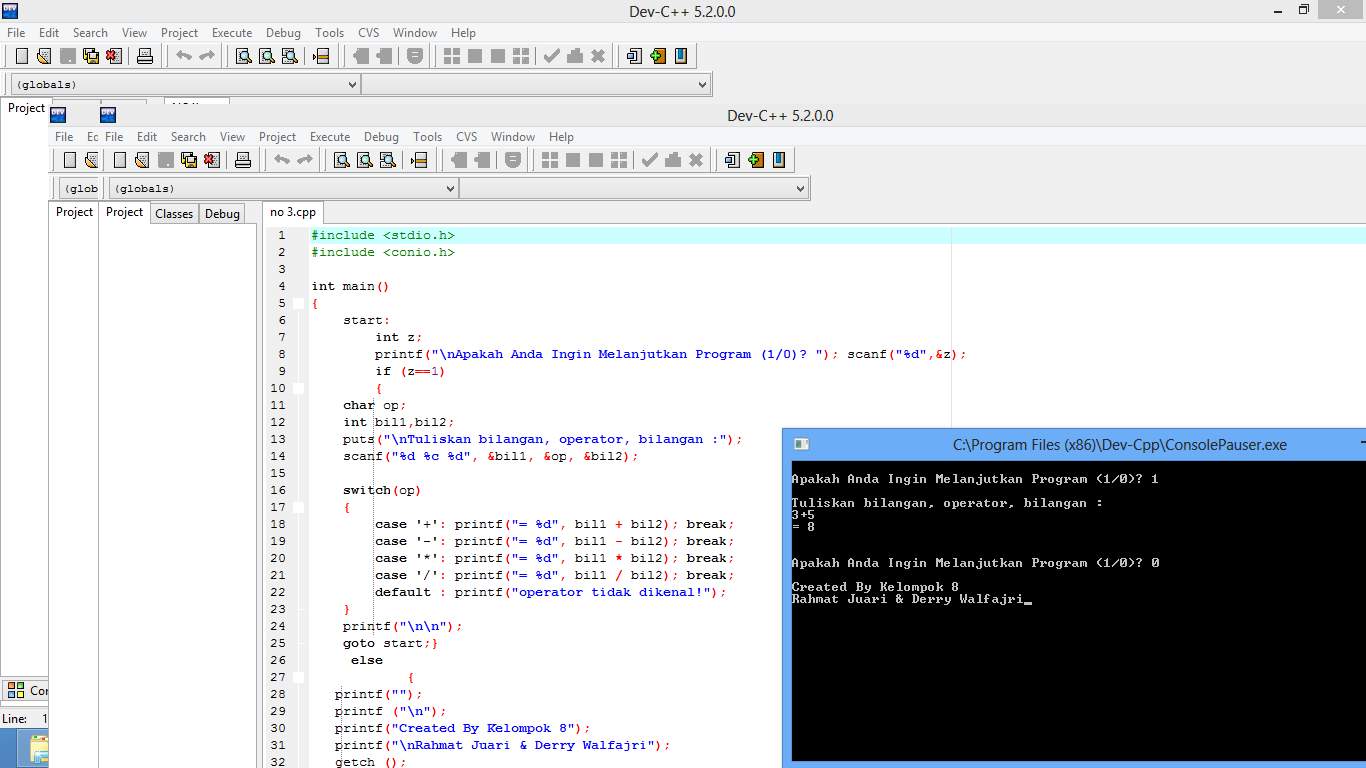
Task: Click green plus Add to project icon, outer toolbar
Action: click(x=657, y=56)
